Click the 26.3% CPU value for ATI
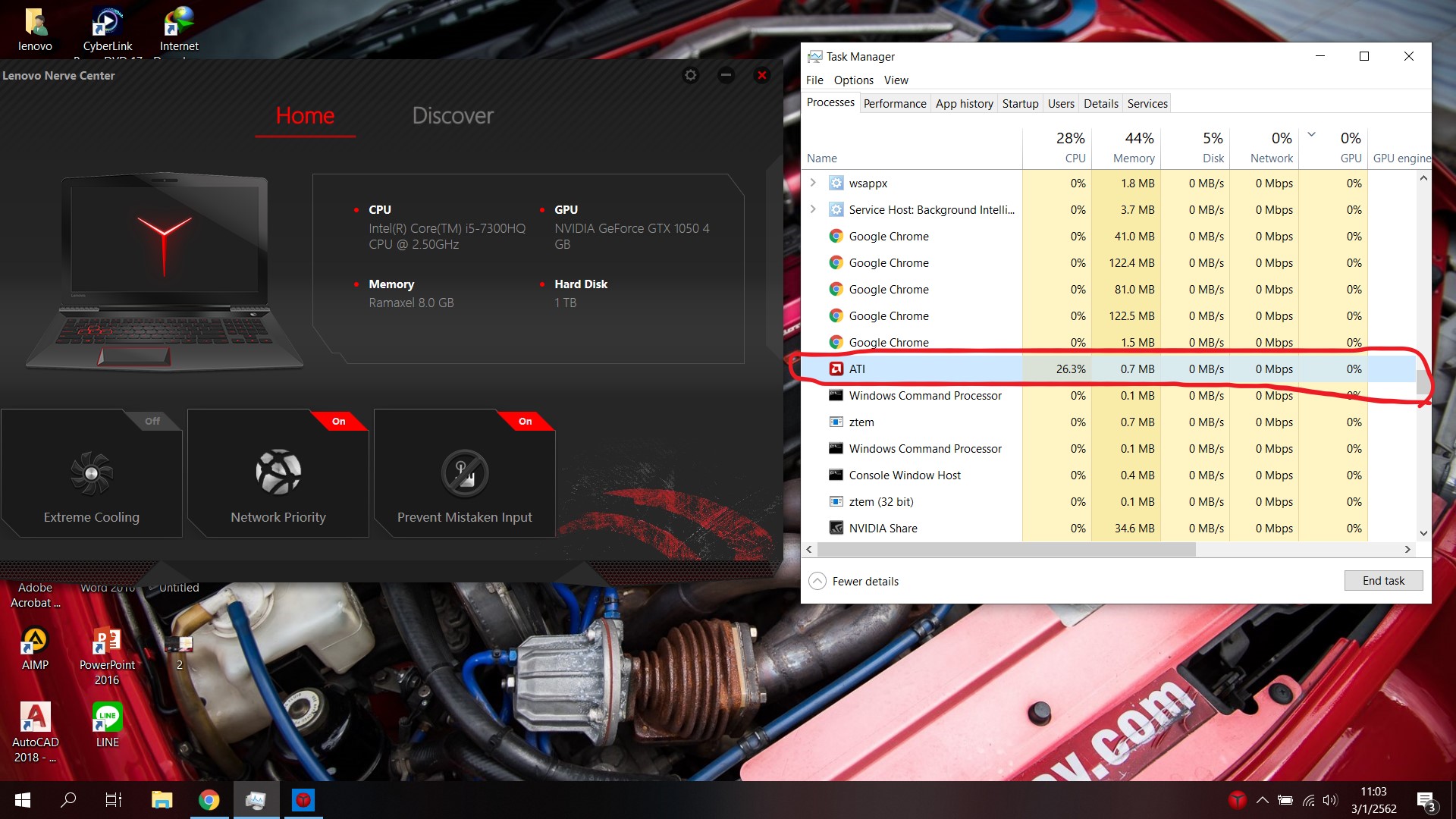Image resolution: width=1456 pixels, height=819 pixels. point(1071,369)
